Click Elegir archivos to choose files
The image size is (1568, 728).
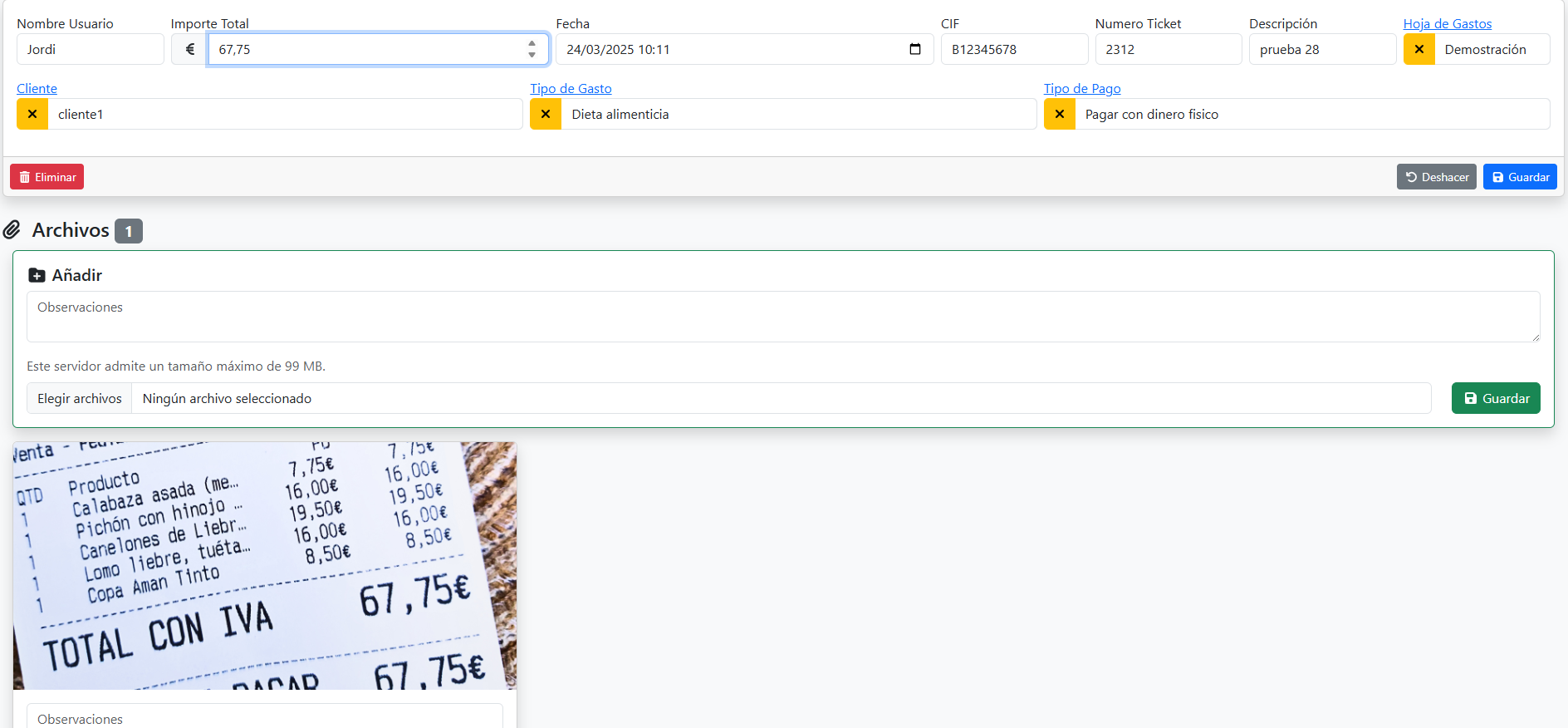(x=80, y=398)
